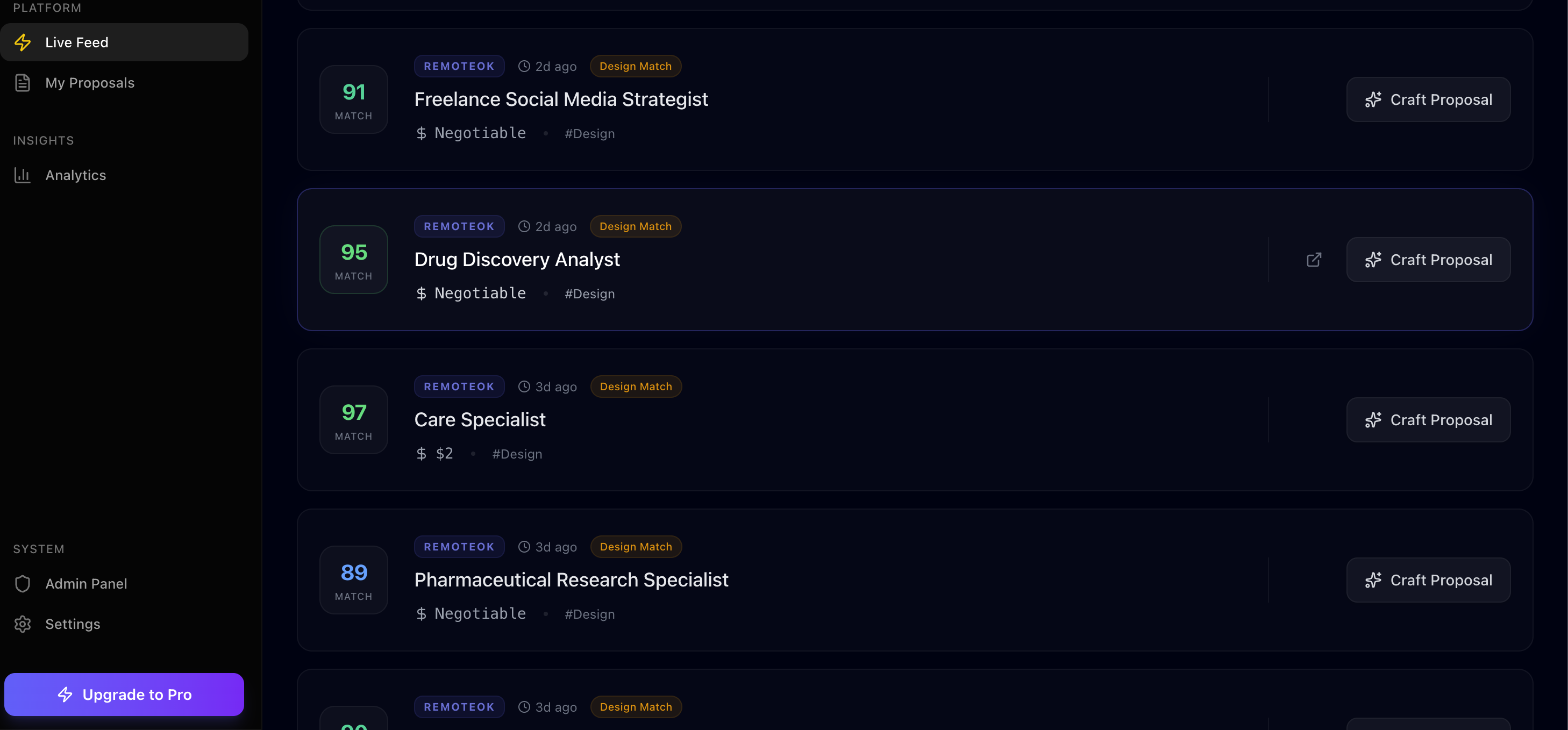Click #Design tag on Pharmaceutical Research Specialist
The image size is (1568, 730).
[589, 614]
